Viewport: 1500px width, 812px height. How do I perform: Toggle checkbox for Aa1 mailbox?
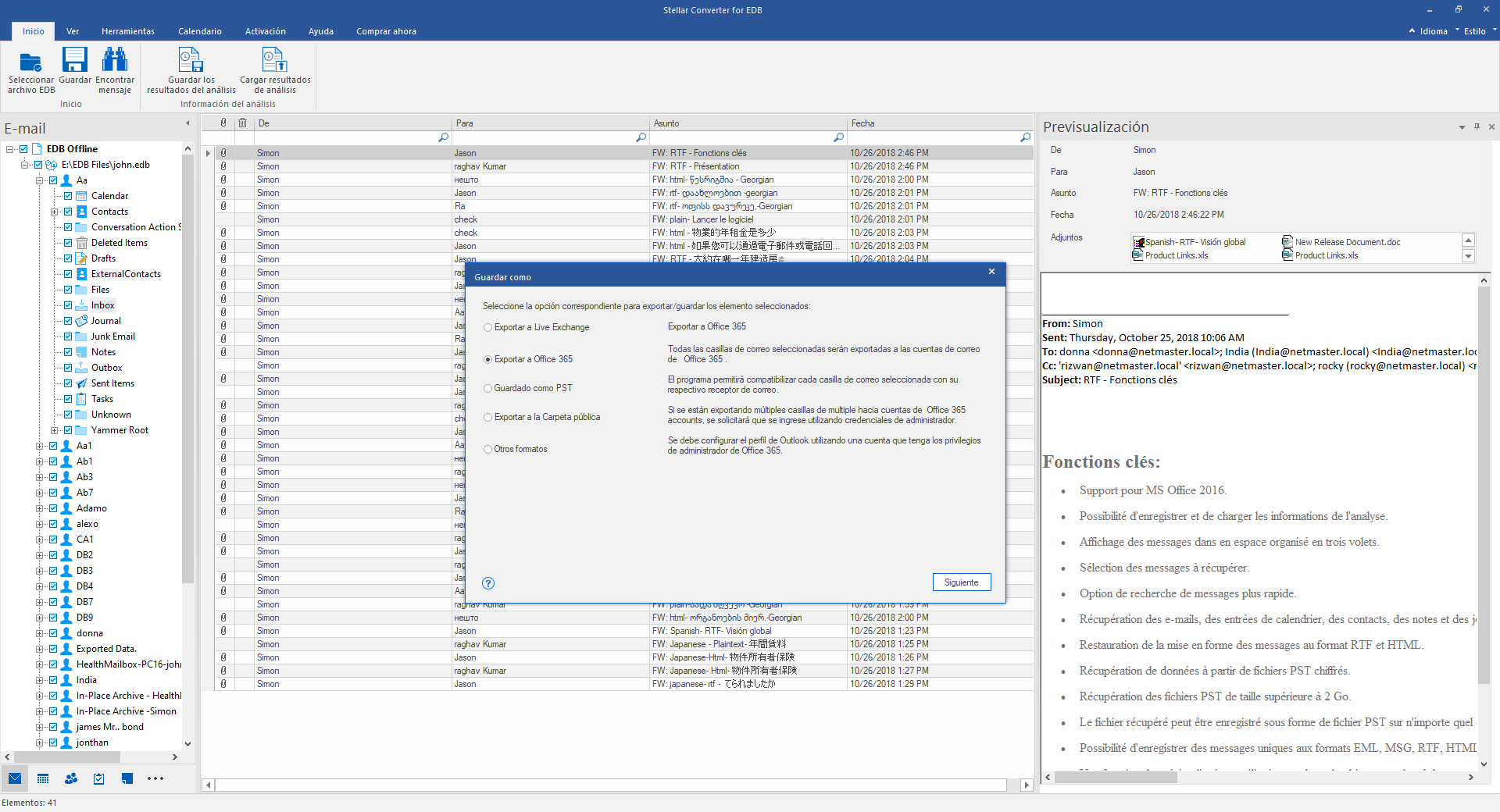pos(53,446)
